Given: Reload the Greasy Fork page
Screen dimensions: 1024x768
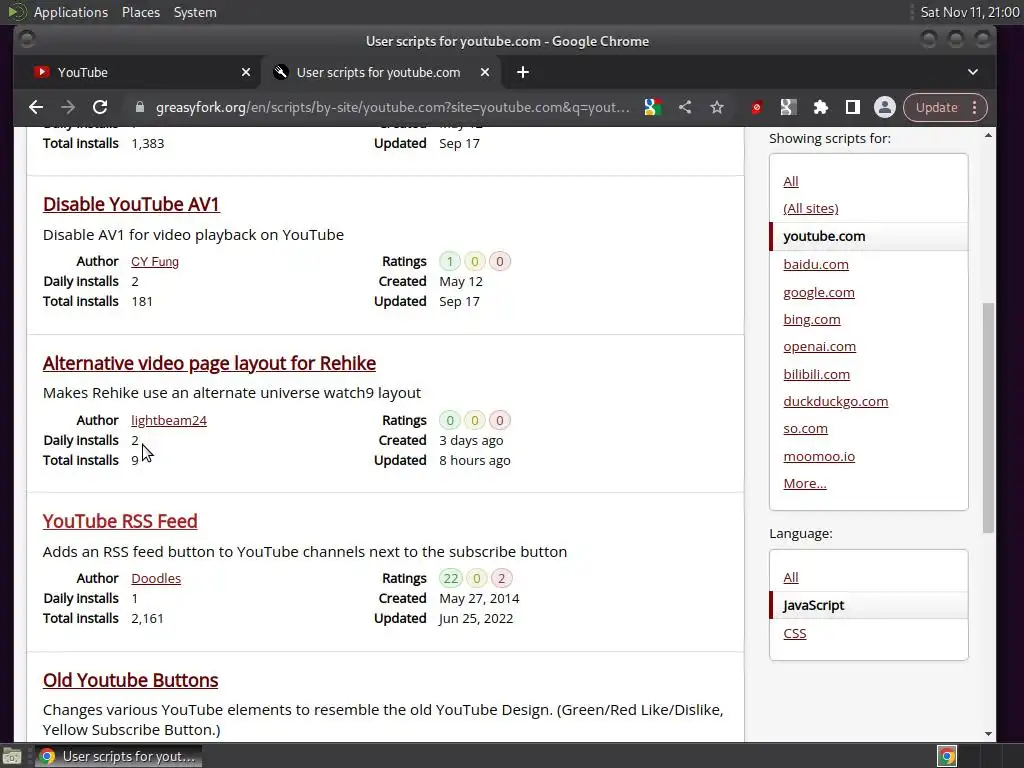Looking at the screenshot, I should coord(100,108).
